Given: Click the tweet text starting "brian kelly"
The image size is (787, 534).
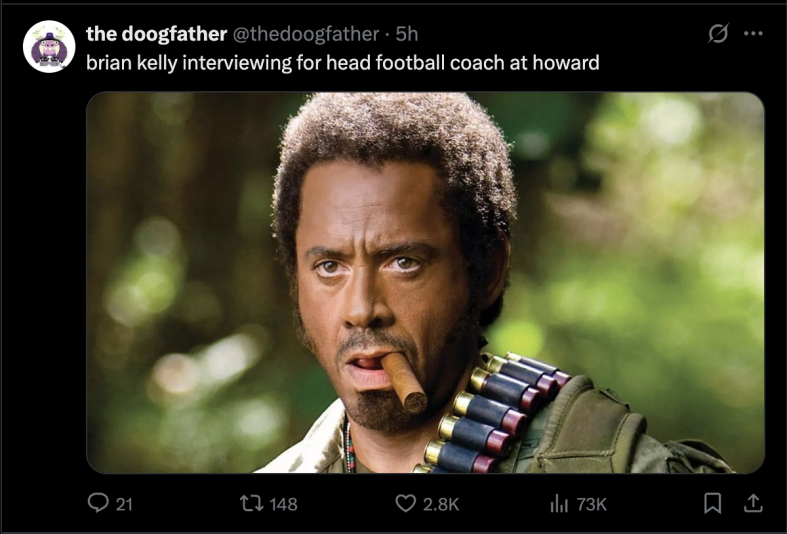Looking at the screenshot, I should (300, 62).
